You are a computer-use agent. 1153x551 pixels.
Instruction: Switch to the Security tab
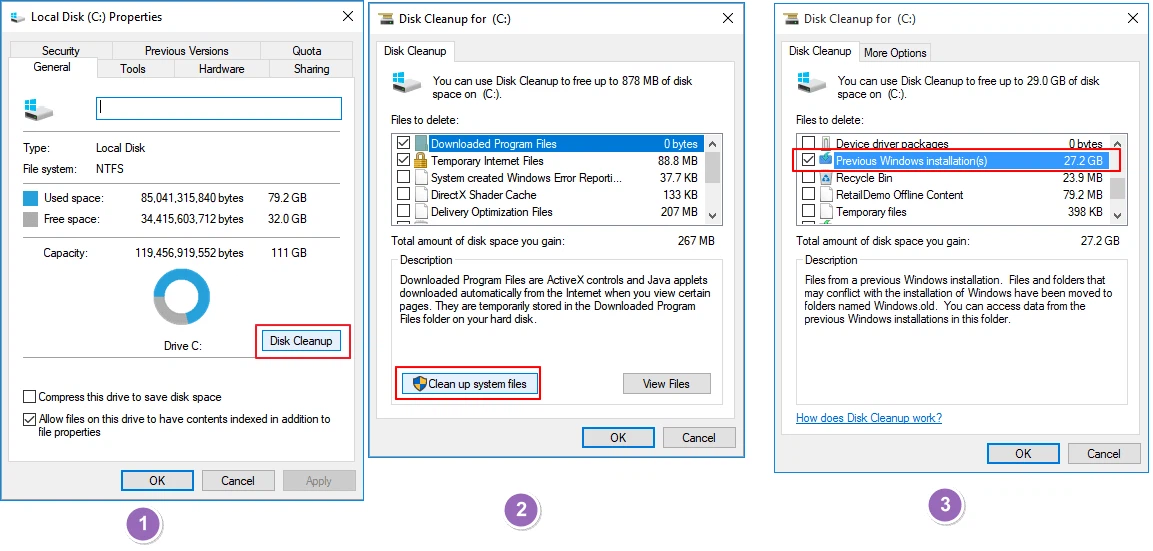click(60, 51)
